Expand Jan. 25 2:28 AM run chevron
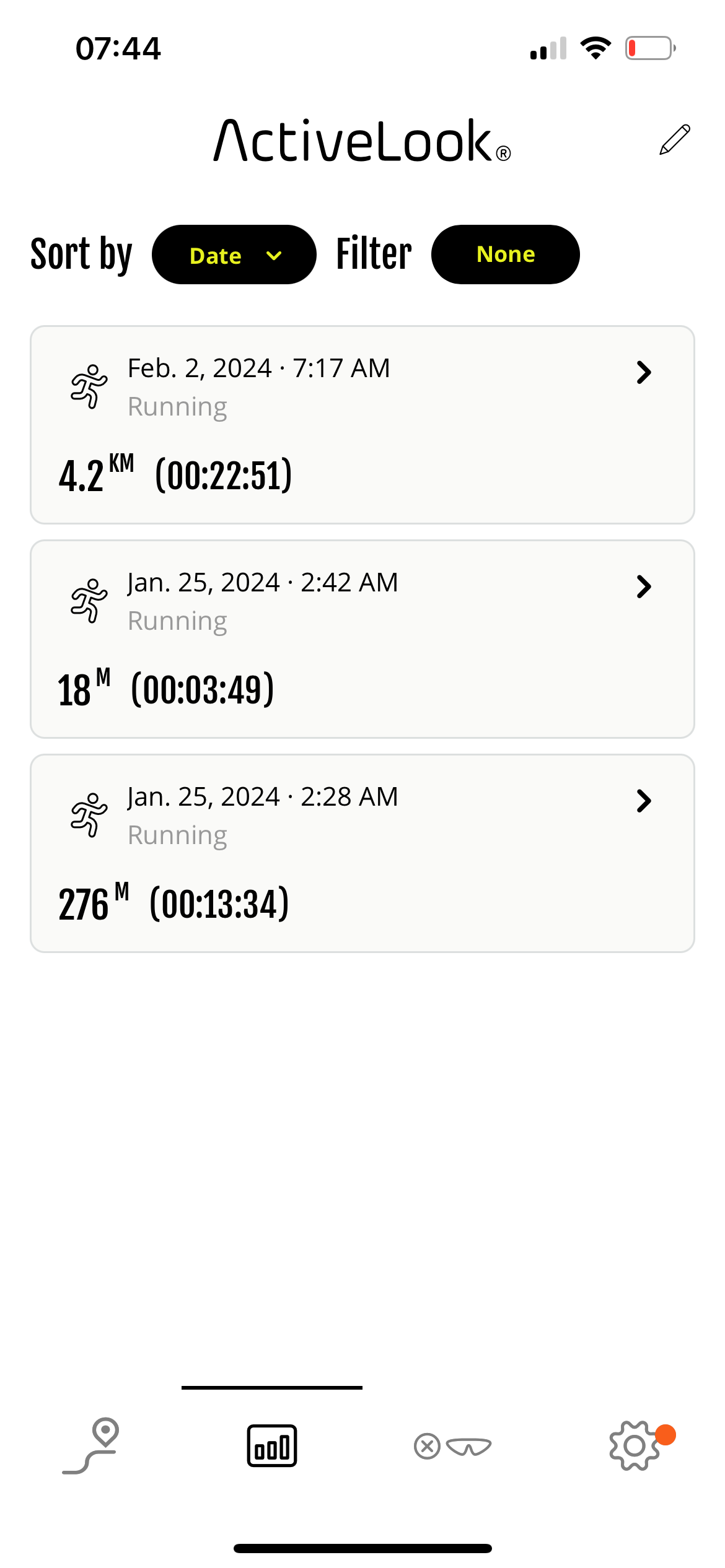This screenshot has width=725, height=1568. click(644, 801)
